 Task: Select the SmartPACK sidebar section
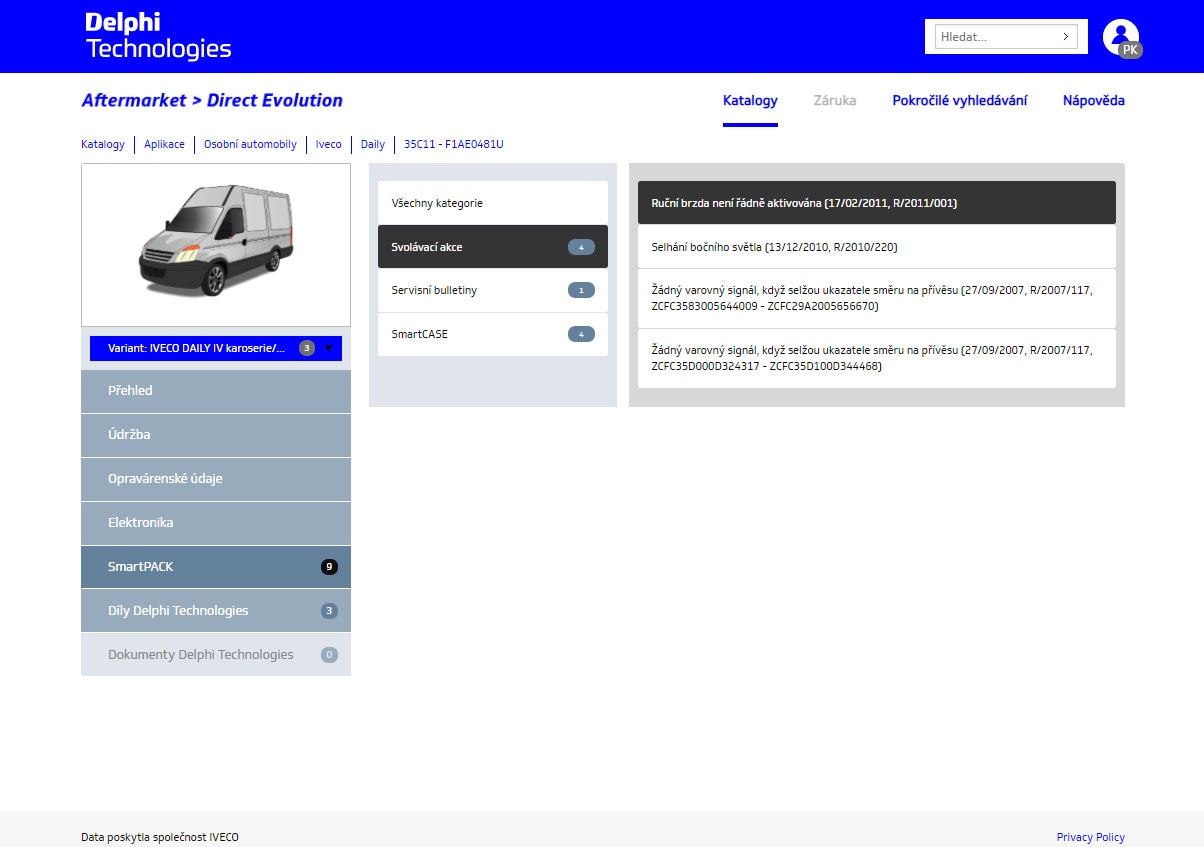[216, 567]
